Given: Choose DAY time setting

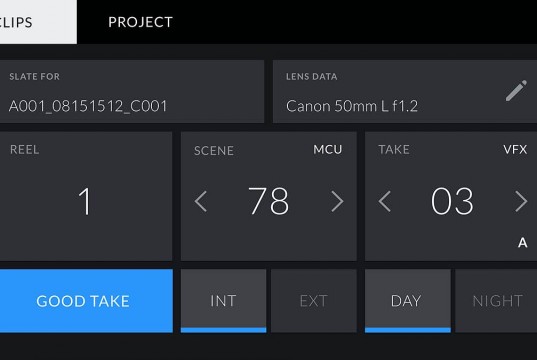Looking at the screenshot, I should [x=408, y=301].
